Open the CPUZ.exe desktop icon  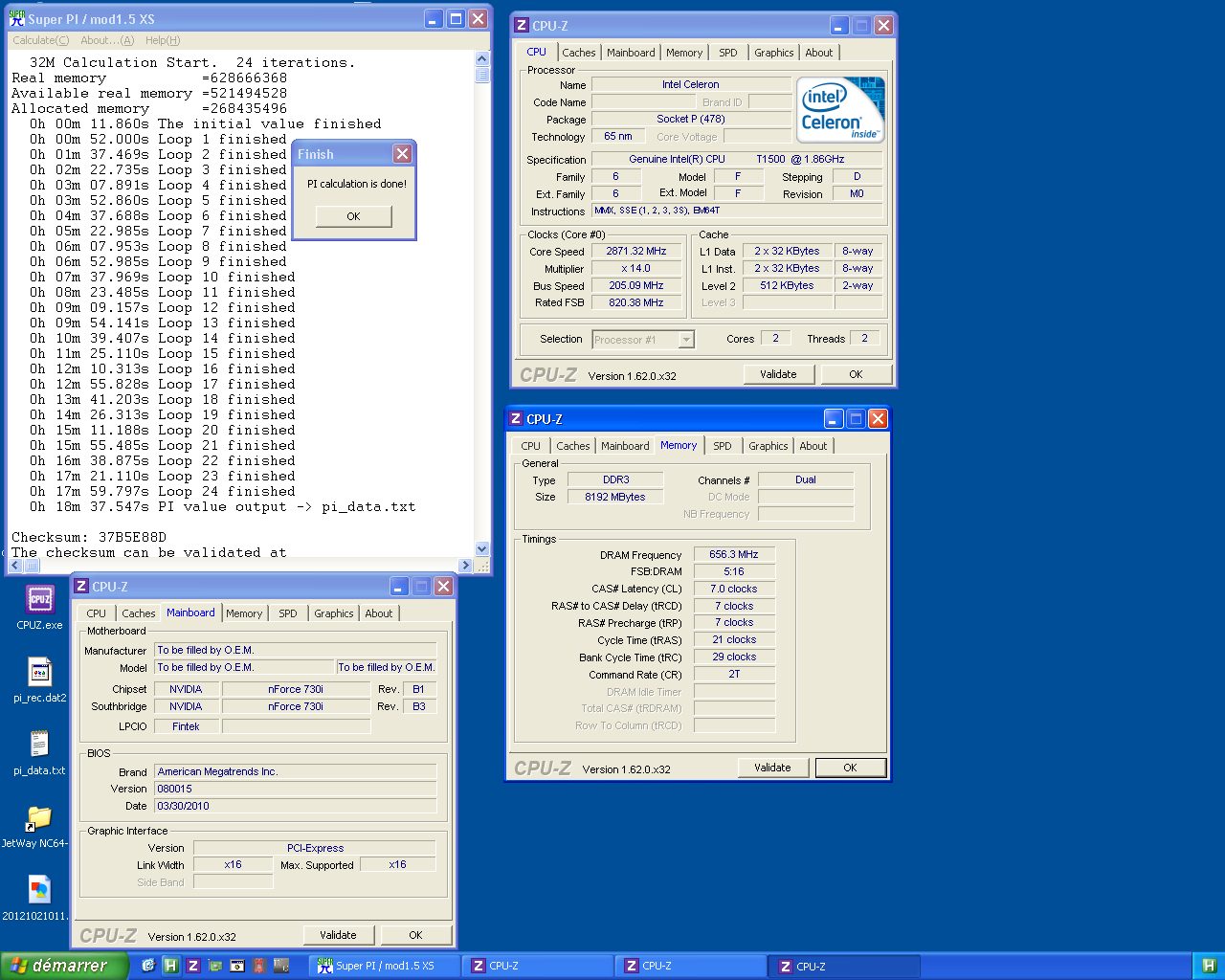(39, 608)
